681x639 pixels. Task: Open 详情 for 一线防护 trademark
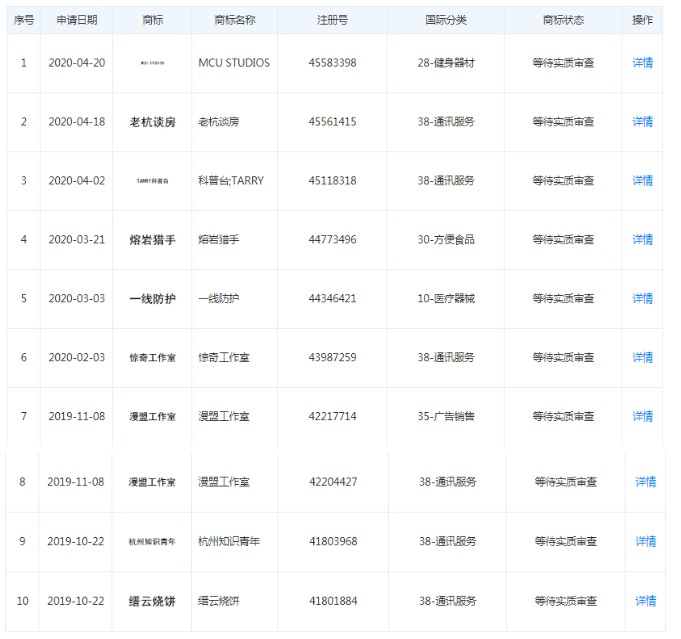pos(642,299)
